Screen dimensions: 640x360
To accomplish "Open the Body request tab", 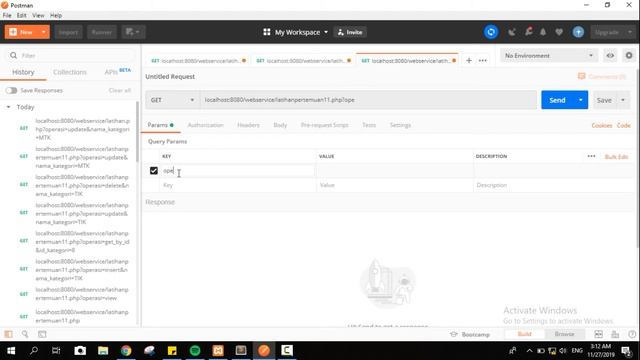I will click(x=280, y=125).
